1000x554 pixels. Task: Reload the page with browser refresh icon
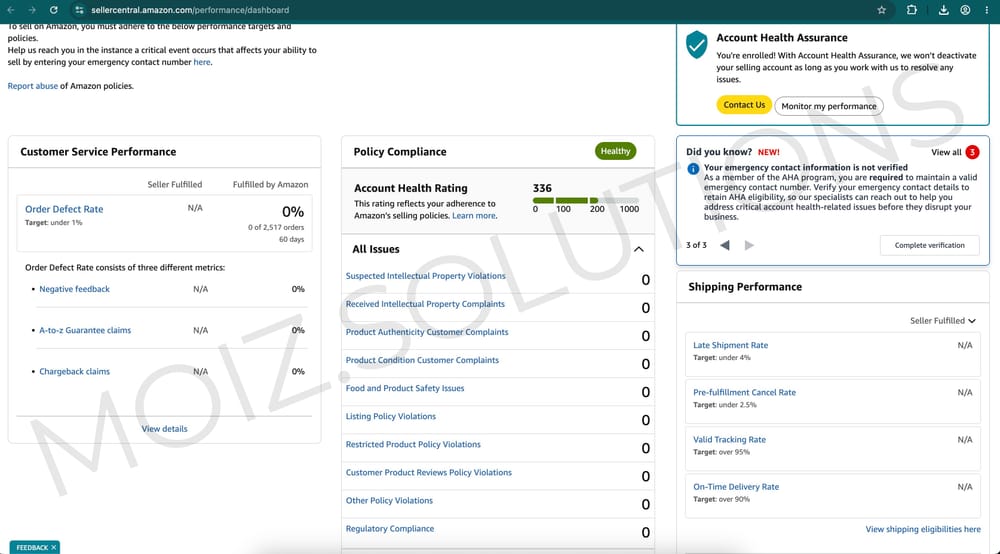coord(54,10)
